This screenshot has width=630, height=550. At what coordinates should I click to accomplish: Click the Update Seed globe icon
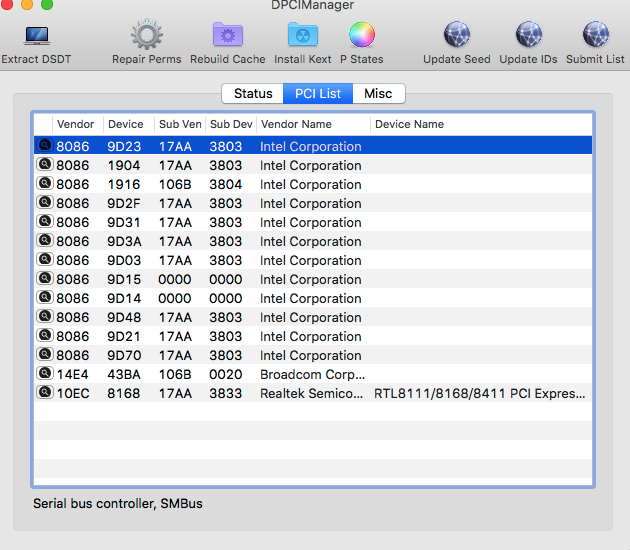(456, 36)
